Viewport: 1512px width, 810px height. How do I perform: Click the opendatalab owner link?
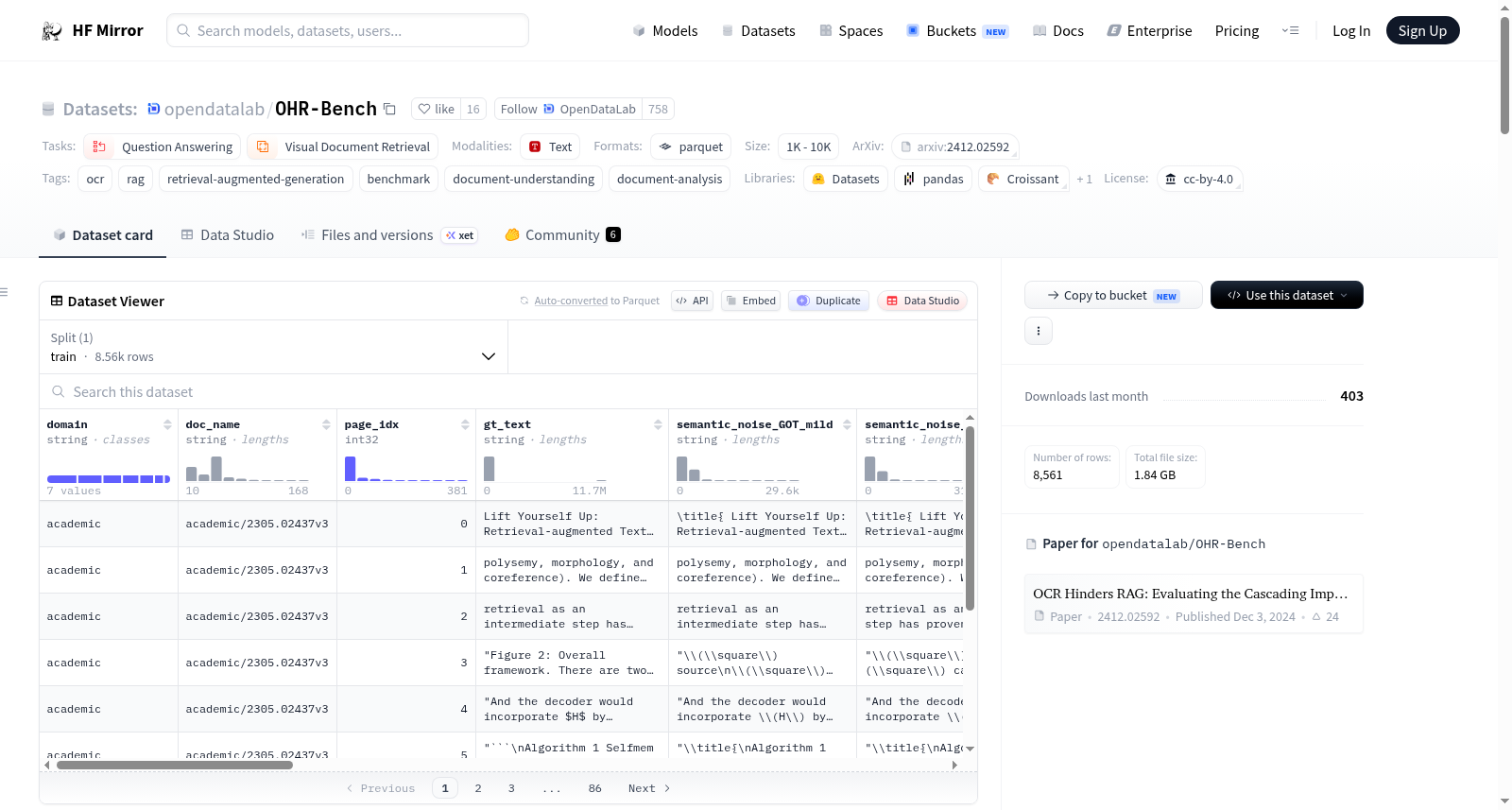coord(215,109)
